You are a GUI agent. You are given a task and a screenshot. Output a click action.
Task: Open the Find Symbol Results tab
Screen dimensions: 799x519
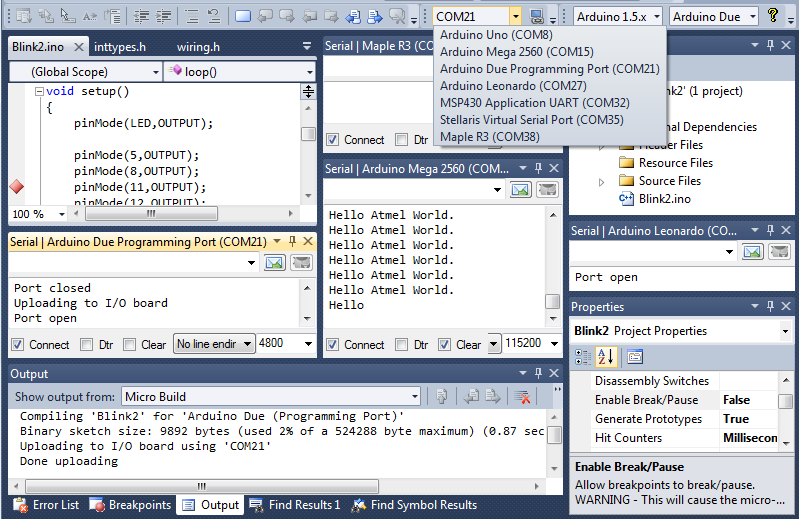pos(415,505)
